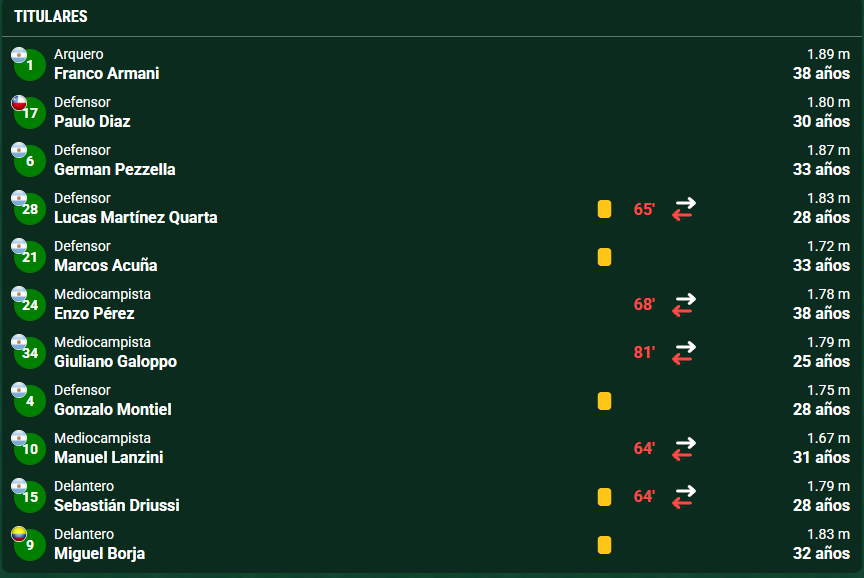Open German Pezzella's player name
The width and height of the screenshot is (864, 578).
click(115, 169)
